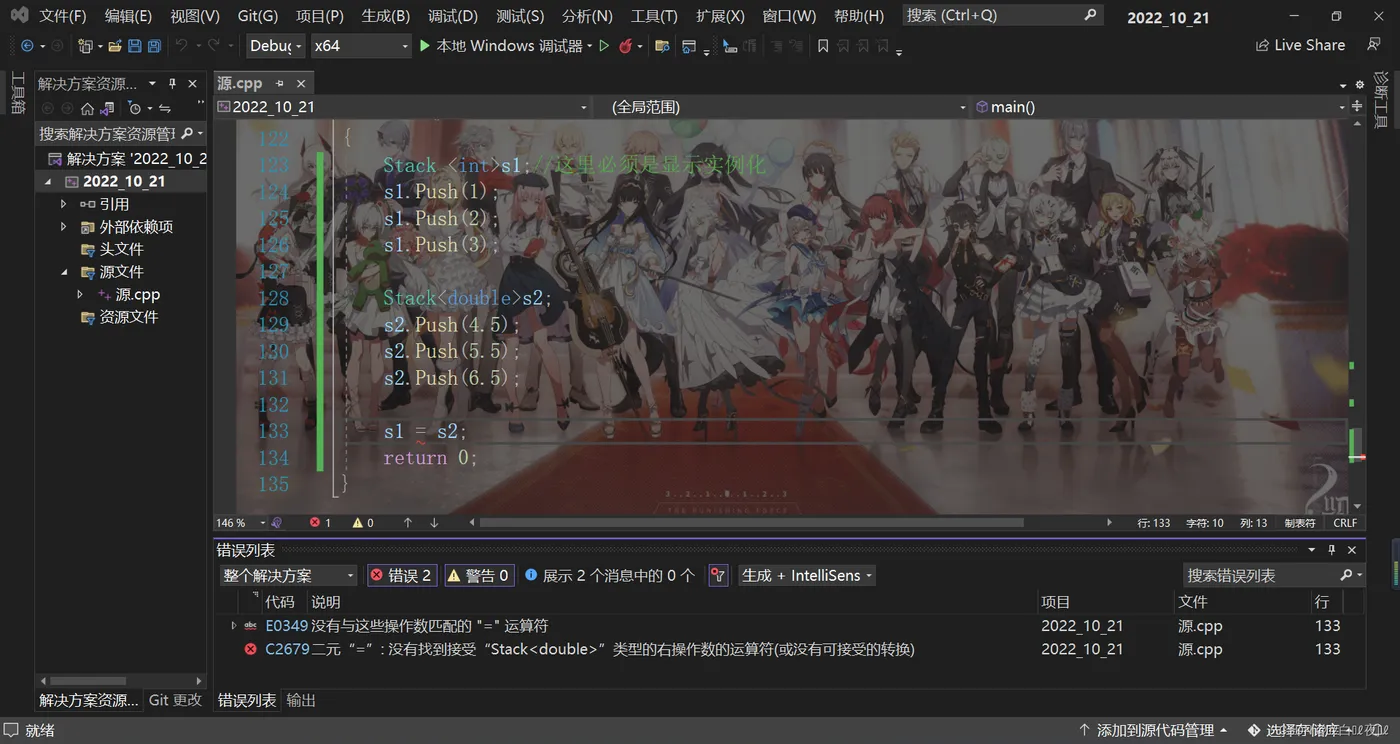Click the home icon in Solution Explorer toolbar

coord(87,108)
